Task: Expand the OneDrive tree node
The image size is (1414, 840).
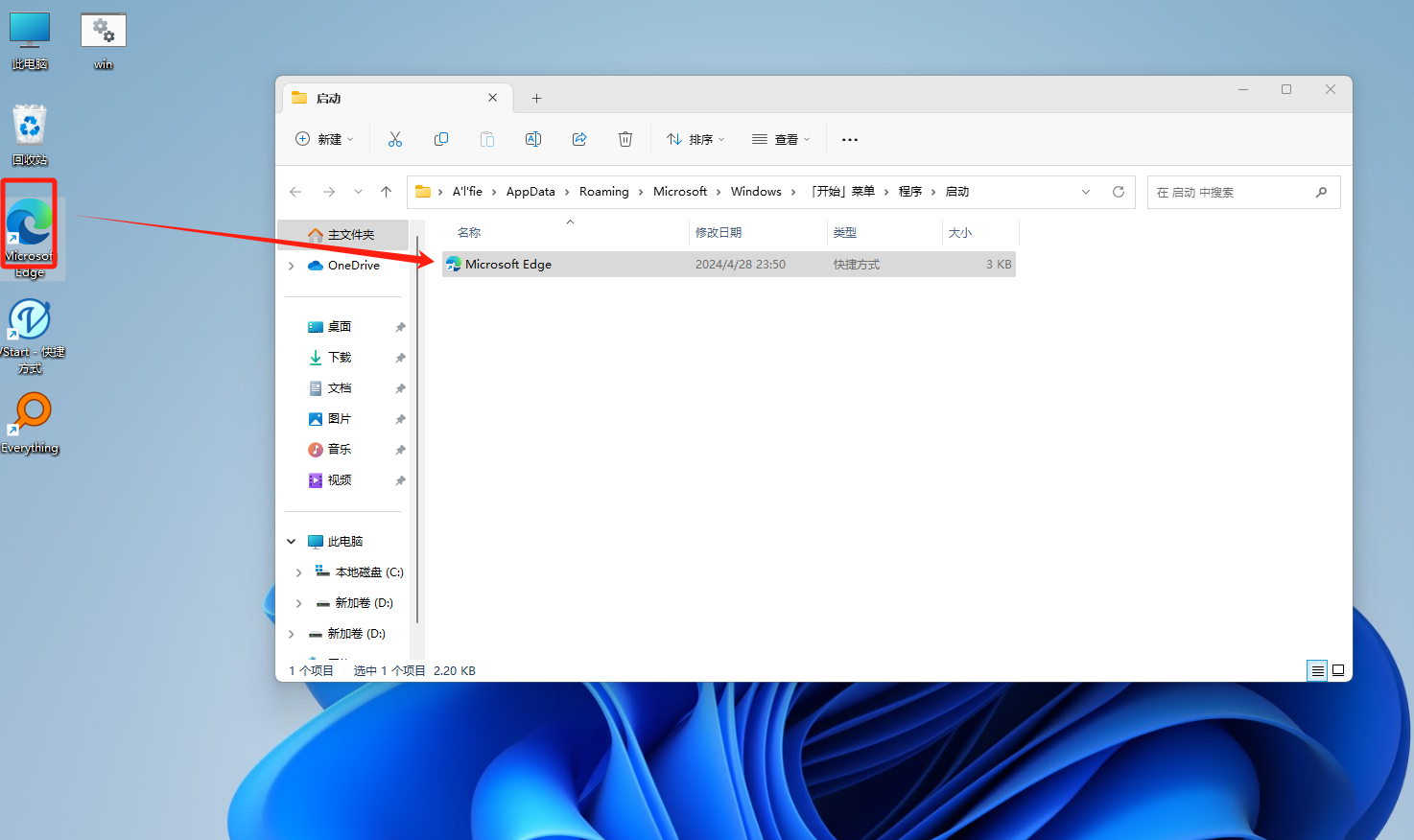Action: click(292, 266)
